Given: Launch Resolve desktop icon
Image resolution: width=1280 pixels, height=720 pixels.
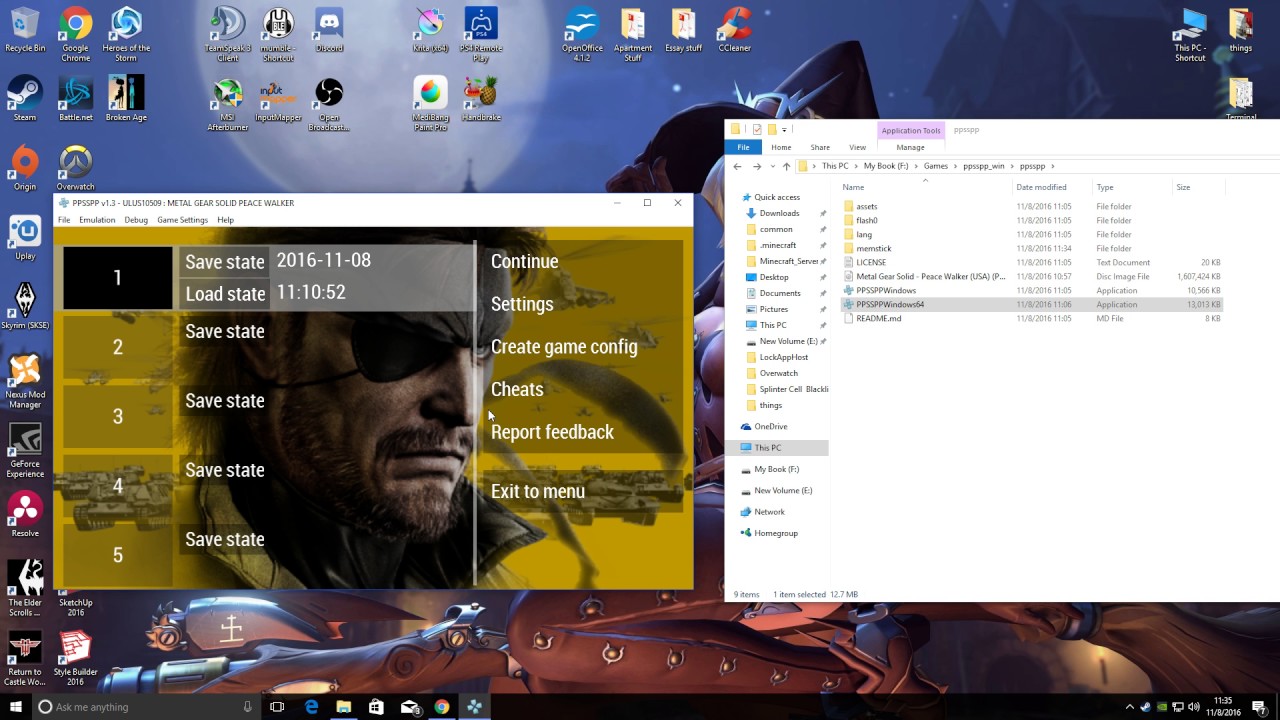Looking at the screenshot, I should click(25, 515).
